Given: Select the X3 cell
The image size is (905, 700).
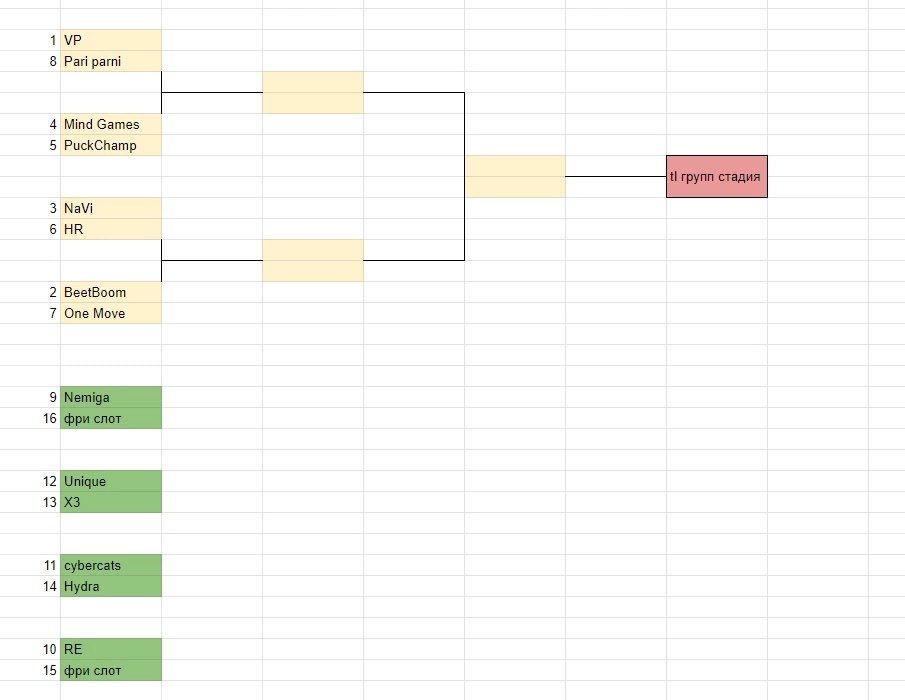Looking at the screenshot, I should pyautogui.click(x=110, y=502).
